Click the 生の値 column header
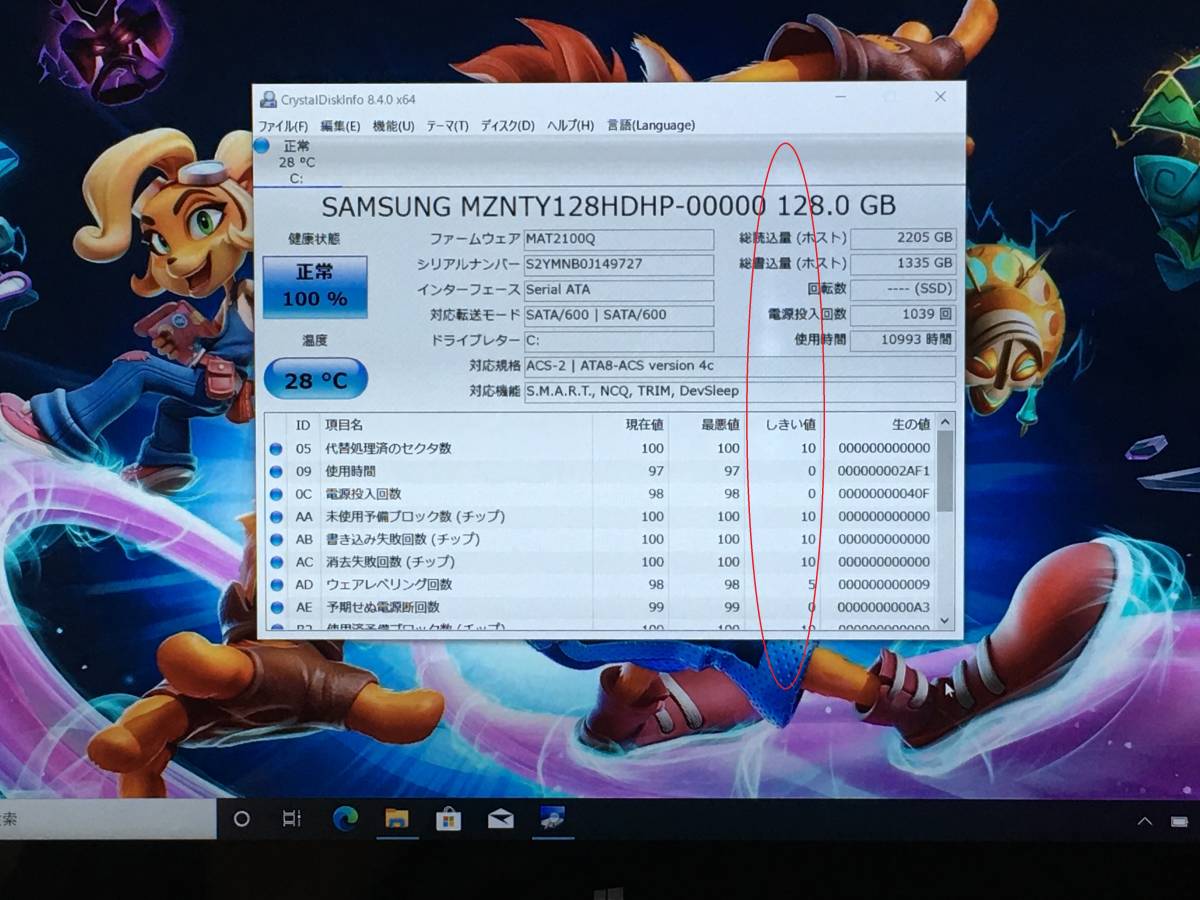Screen dimensions: 1200x900 (879, 425)
